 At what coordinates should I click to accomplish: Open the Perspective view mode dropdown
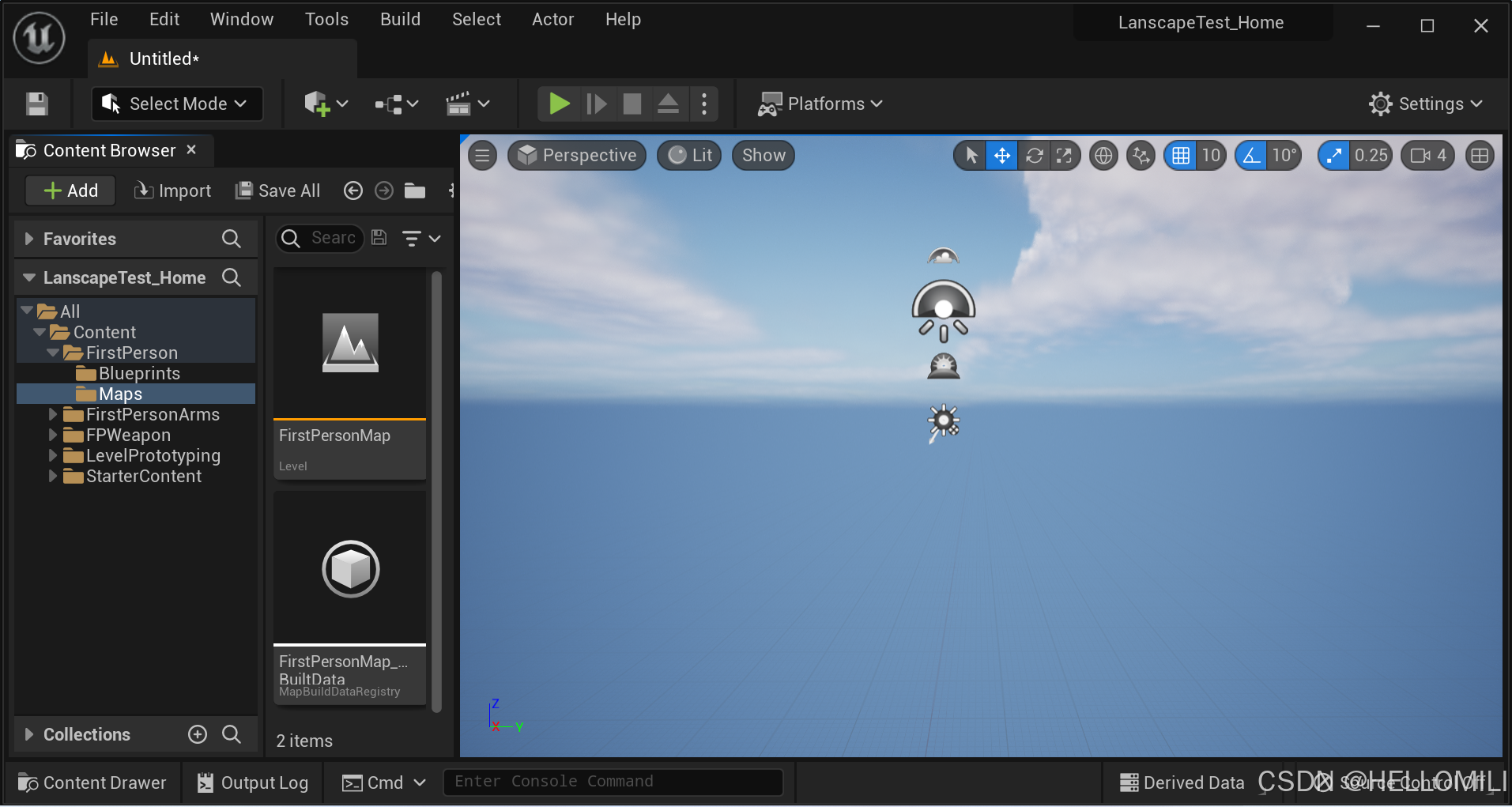point(577,156)
